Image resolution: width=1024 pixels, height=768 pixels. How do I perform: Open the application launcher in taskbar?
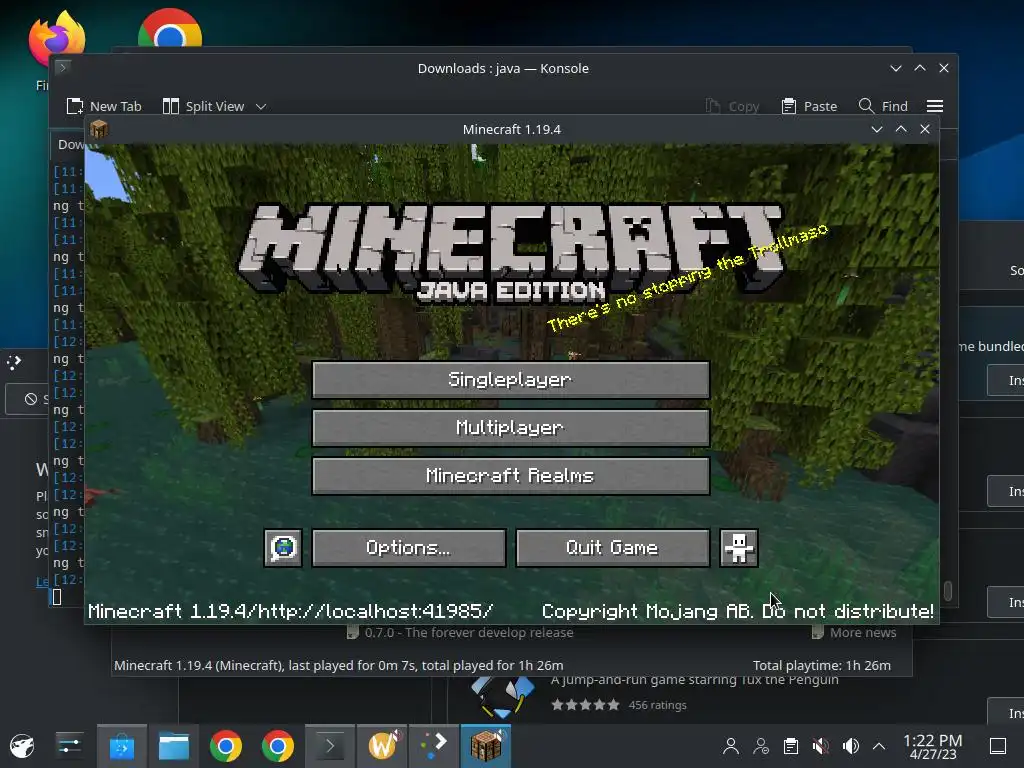[x=22, y=746]
